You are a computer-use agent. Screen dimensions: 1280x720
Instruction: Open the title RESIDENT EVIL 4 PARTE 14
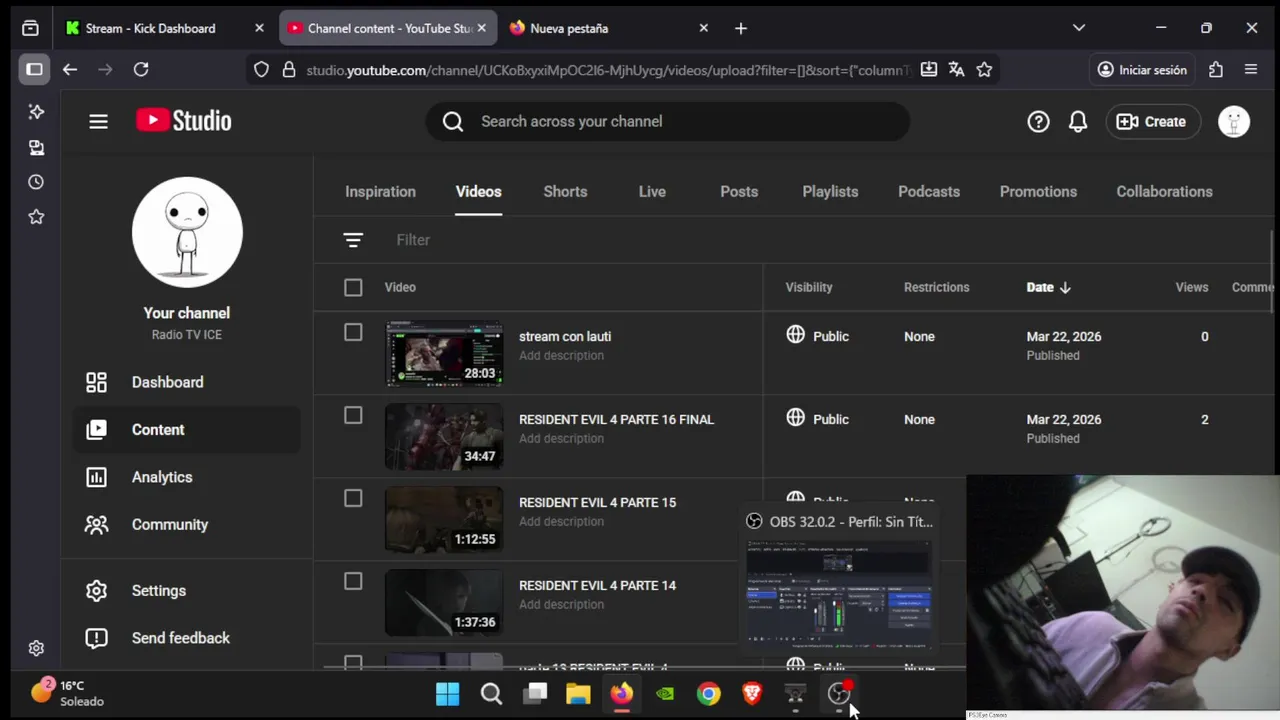[597, 586]
